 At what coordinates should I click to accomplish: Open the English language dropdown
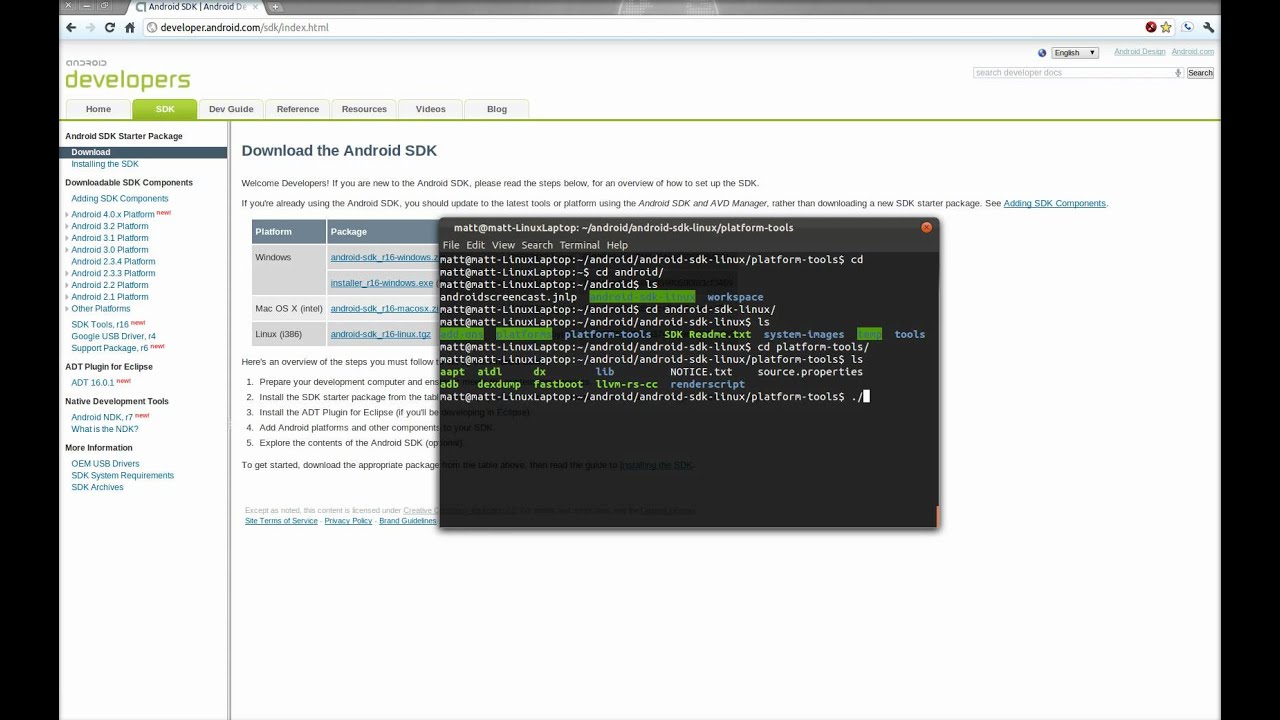[1075, 53]
